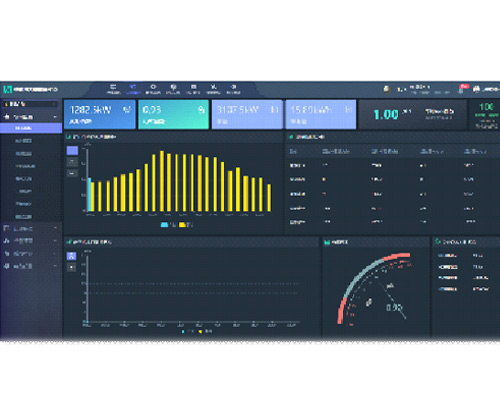
Task: Toggle the cyan series in bar chart legend
Action: coord(168,225)
